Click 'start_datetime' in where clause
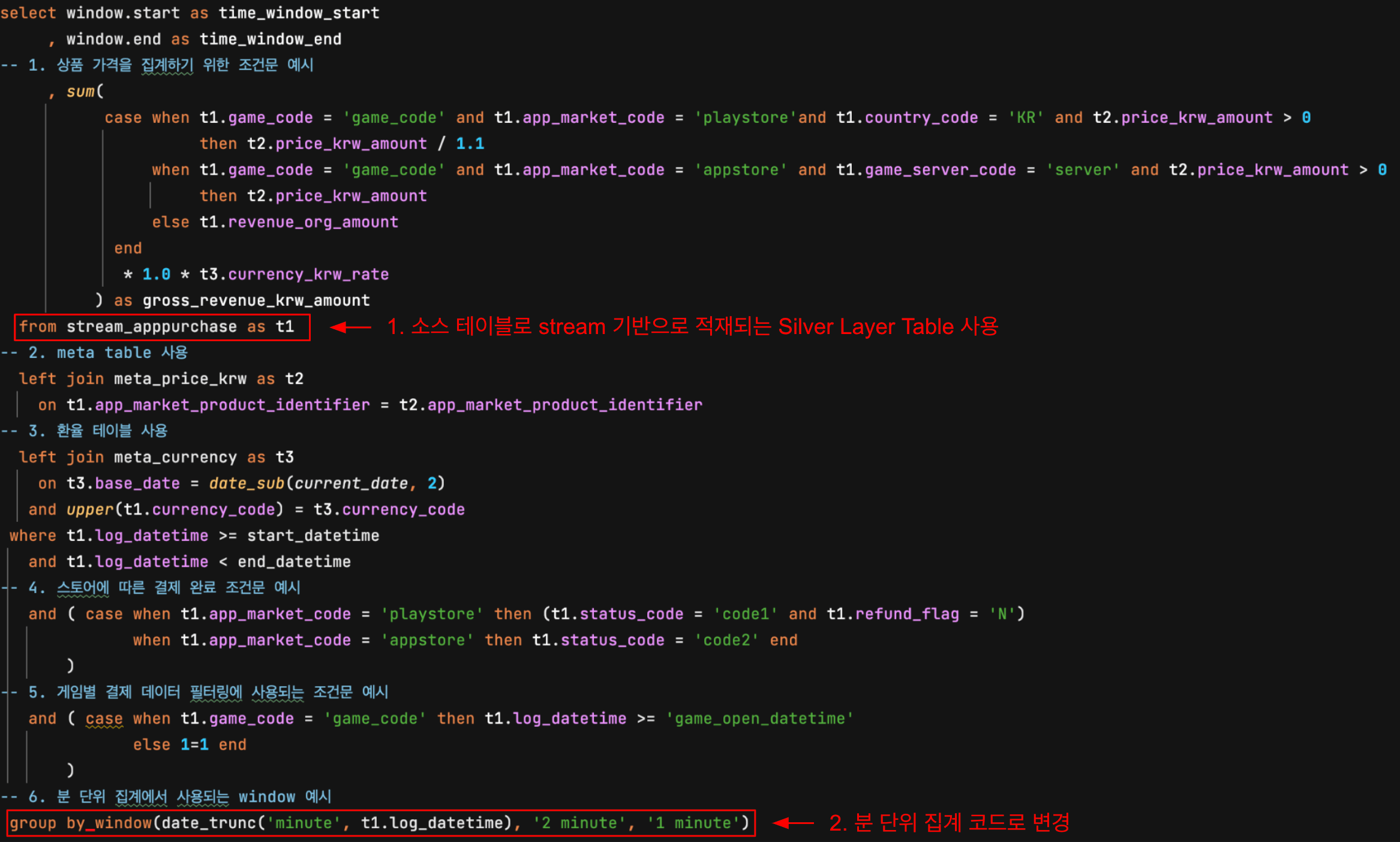Image resolution: width=1400 pixels, height=842 pixels. [x=313, y=535]
